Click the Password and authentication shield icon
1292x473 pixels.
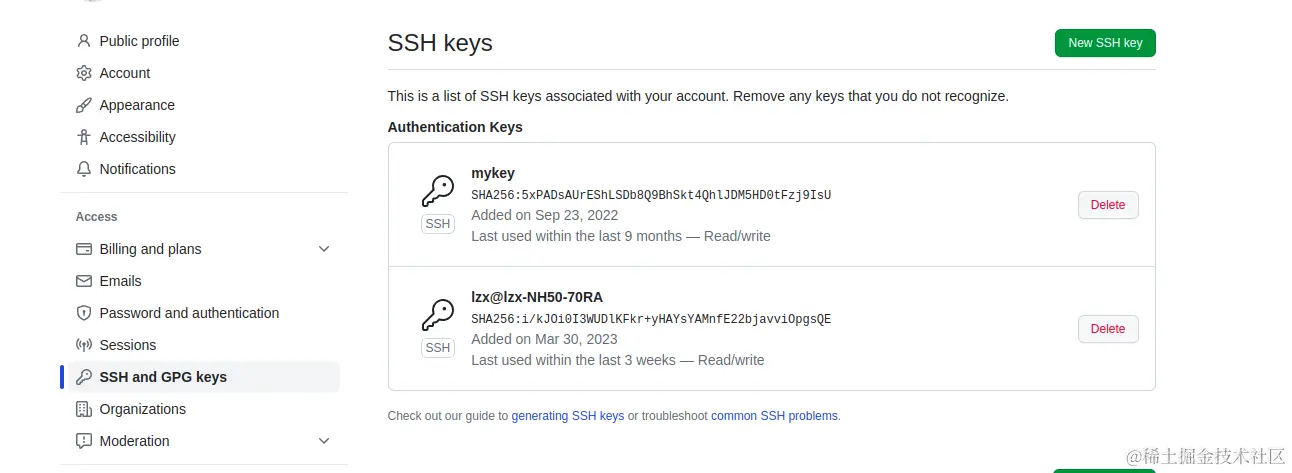tap(84, 313)
